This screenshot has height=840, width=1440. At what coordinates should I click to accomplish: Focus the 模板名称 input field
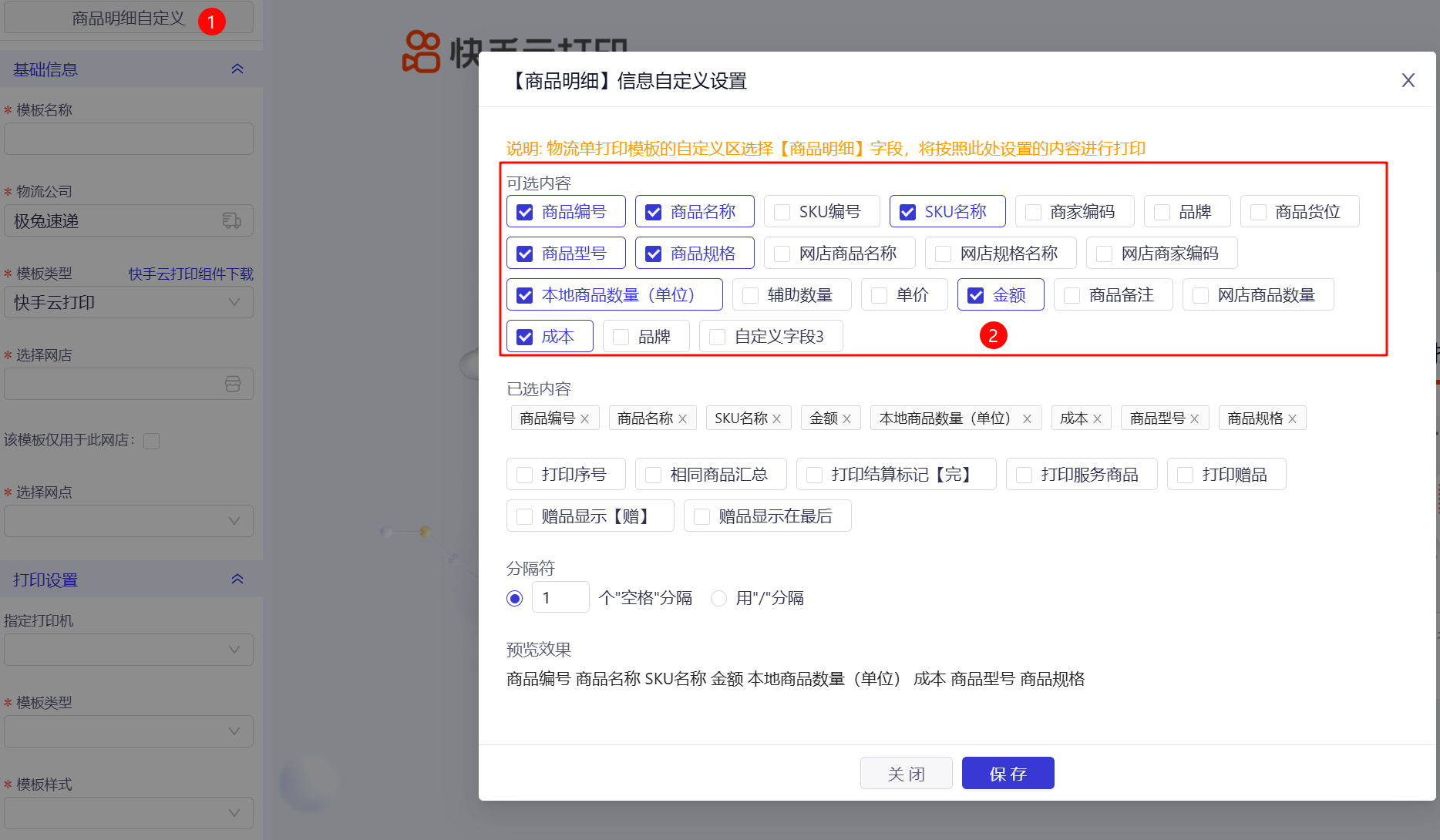[x=129, y=139]
